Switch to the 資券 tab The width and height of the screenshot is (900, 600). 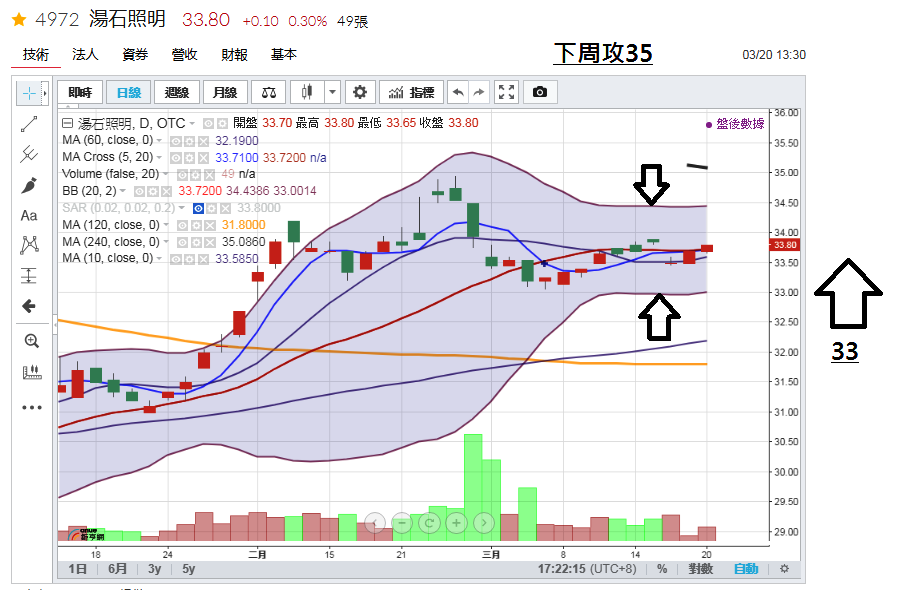click(x=135, y=55)
